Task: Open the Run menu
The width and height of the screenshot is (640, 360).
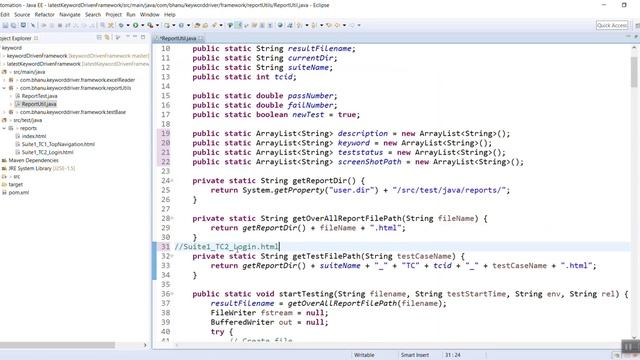Action: coord(131,14)
